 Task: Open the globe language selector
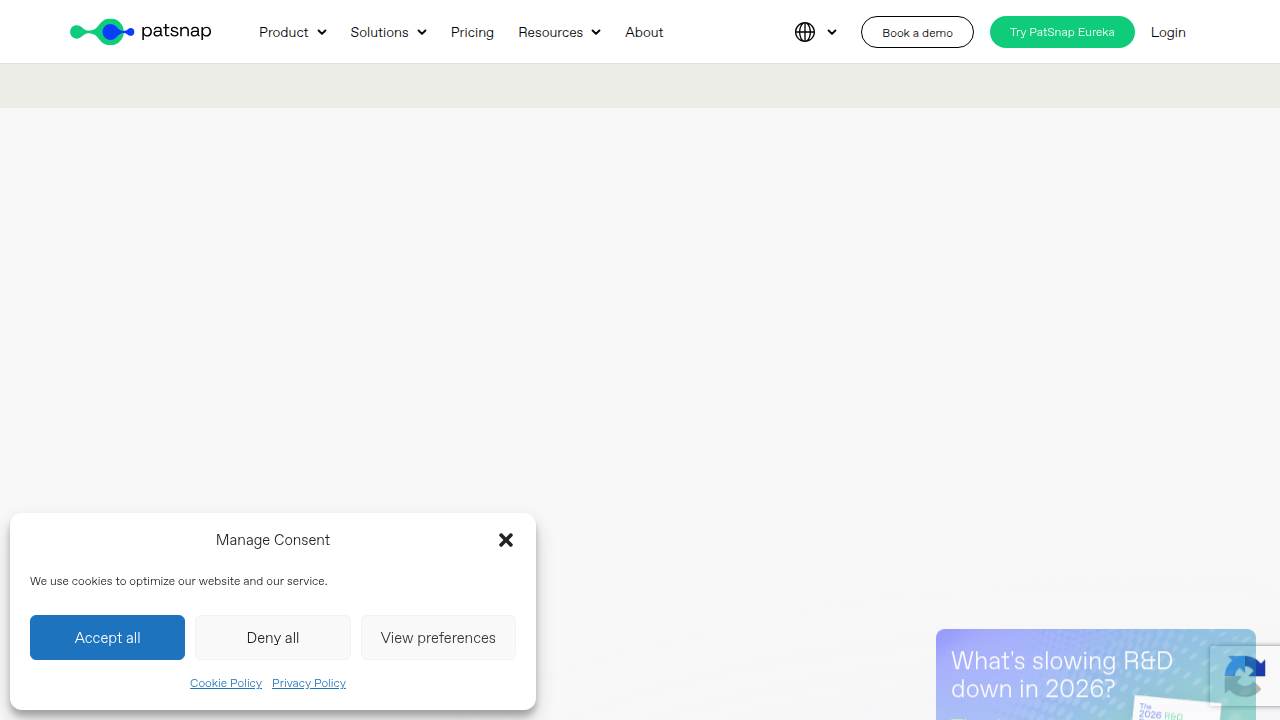pyautogui.click(x=805, y=32)
